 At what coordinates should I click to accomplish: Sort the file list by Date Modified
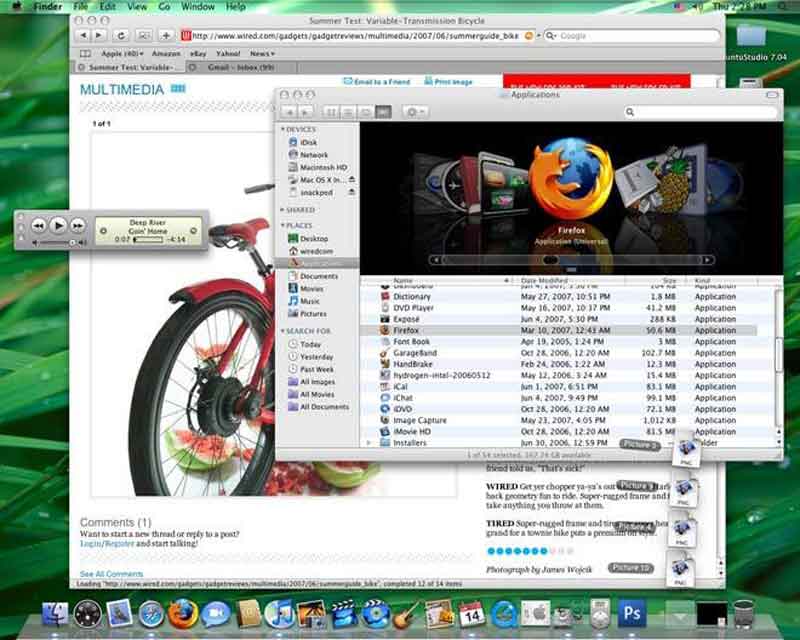[569, 280]
